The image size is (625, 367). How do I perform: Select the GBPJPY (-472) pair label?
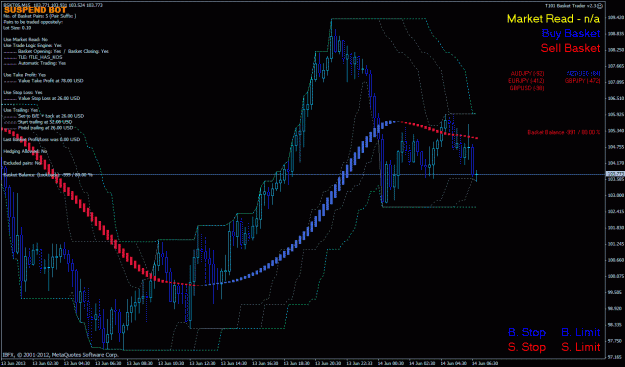click(582, 80)
